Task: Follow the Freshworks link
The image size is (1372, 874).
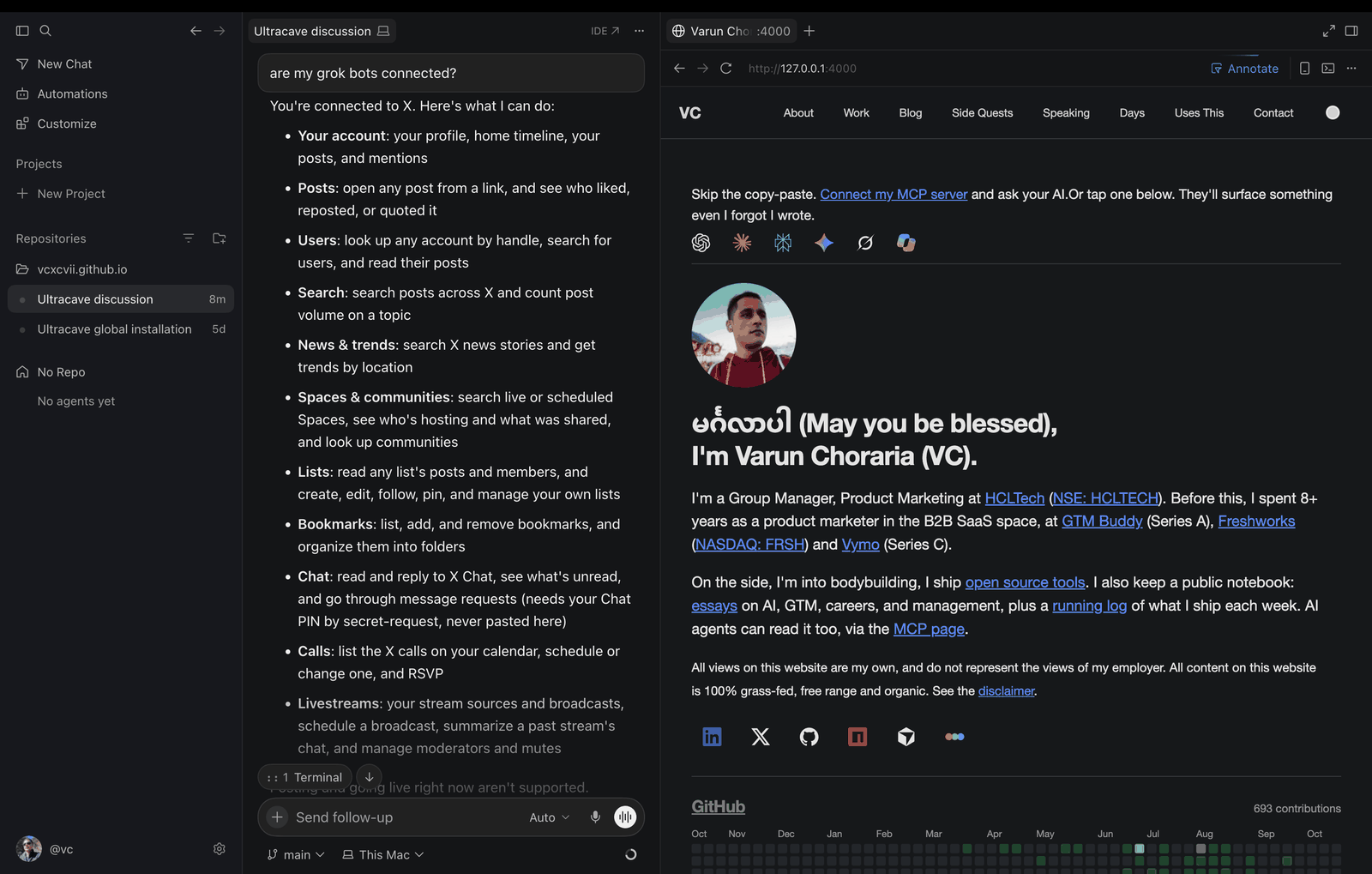Action: (1256, 521)
